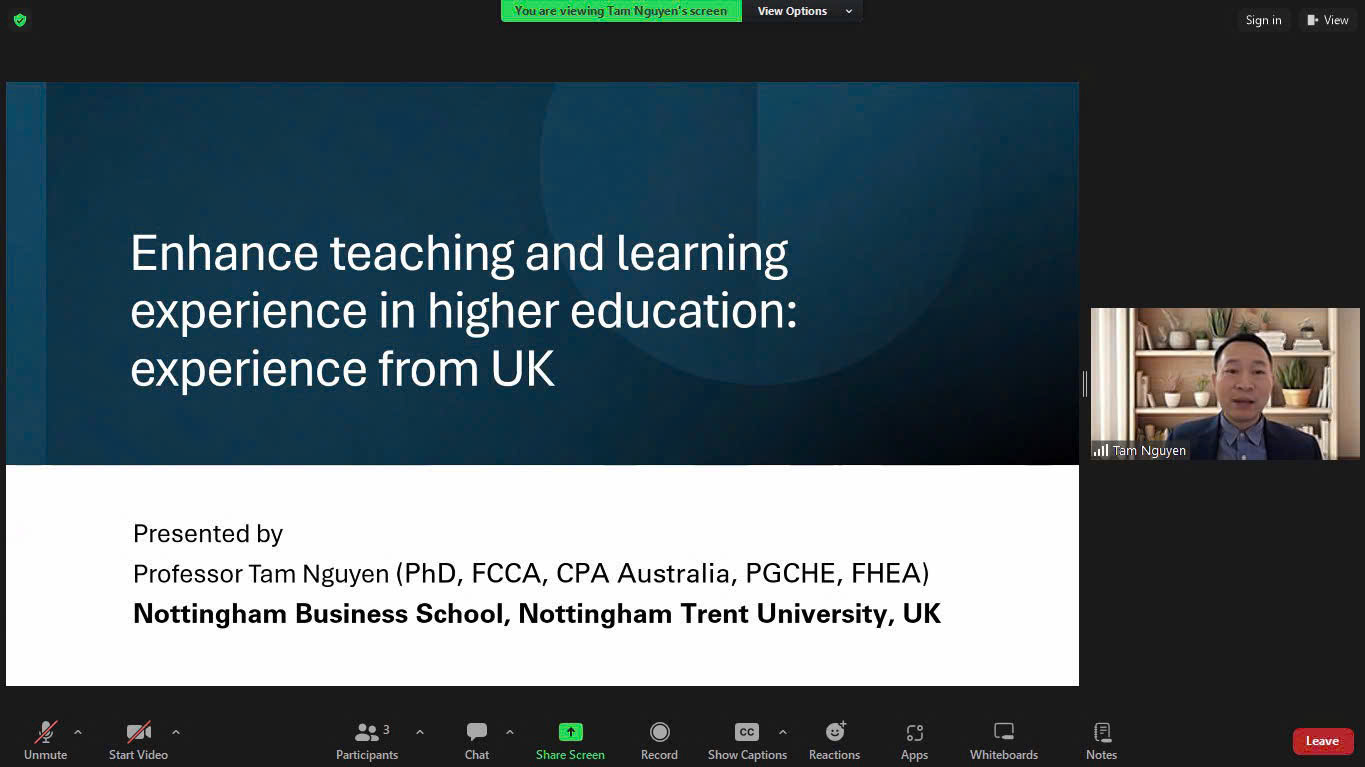Start recording with the Record button
Image resolution: width=1365 pixels, height=767 pixels.
pos(659,741)
